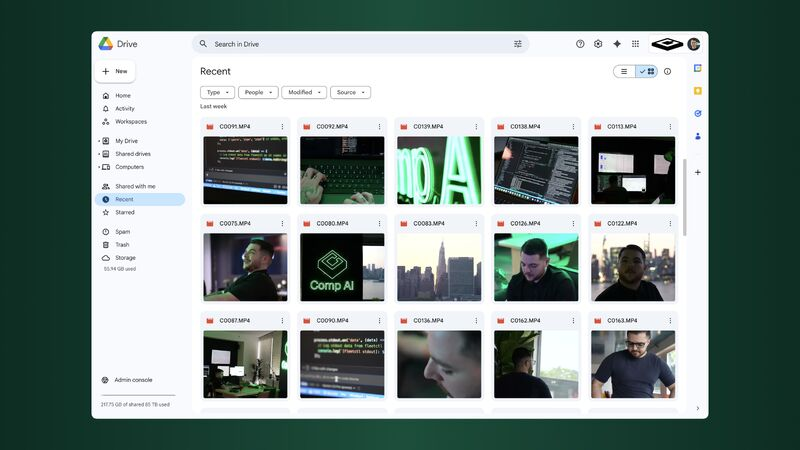Open more actions for C0075.MP4
Image resolution: width=800 pixels, height=450 pixels.
(x=282, y=223)
